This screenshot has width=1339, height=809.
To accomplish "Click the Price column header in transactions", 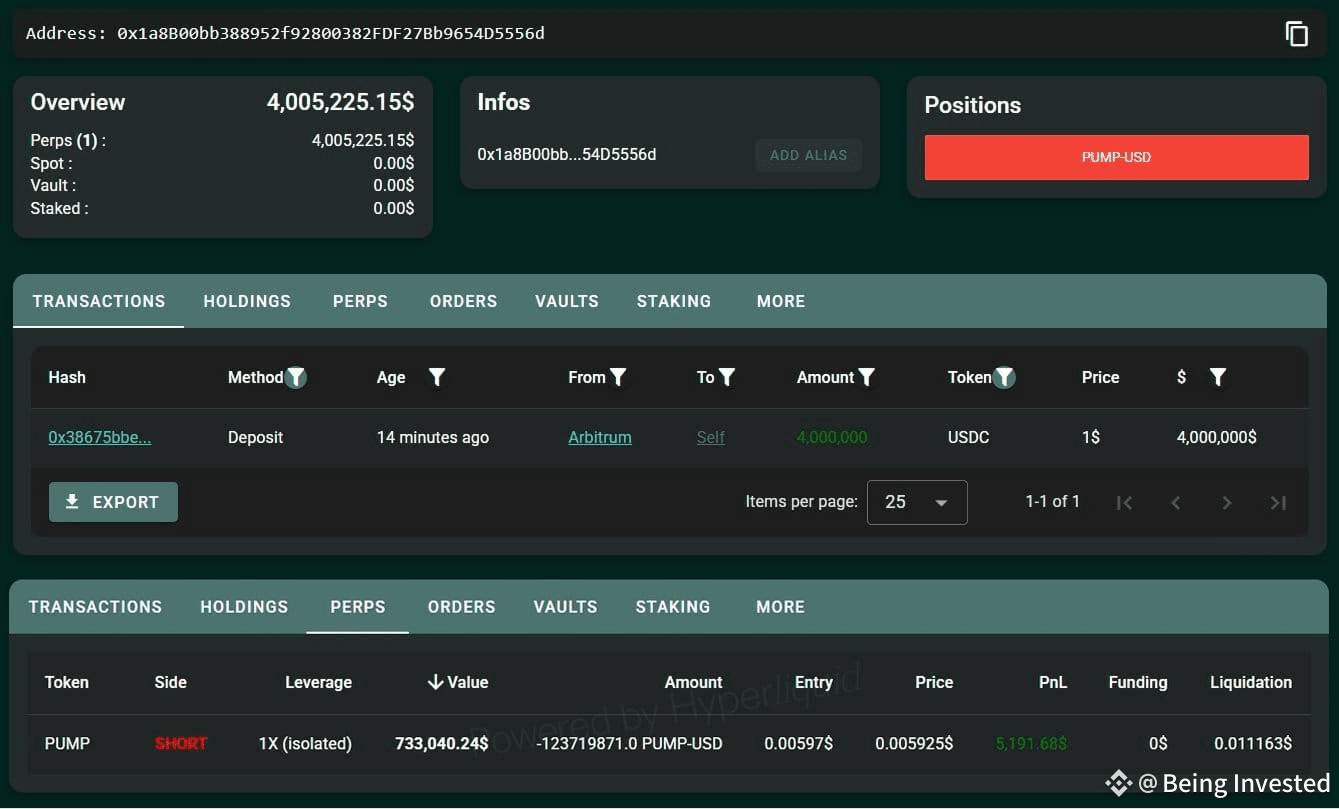I will click(x=1100, y=377).
